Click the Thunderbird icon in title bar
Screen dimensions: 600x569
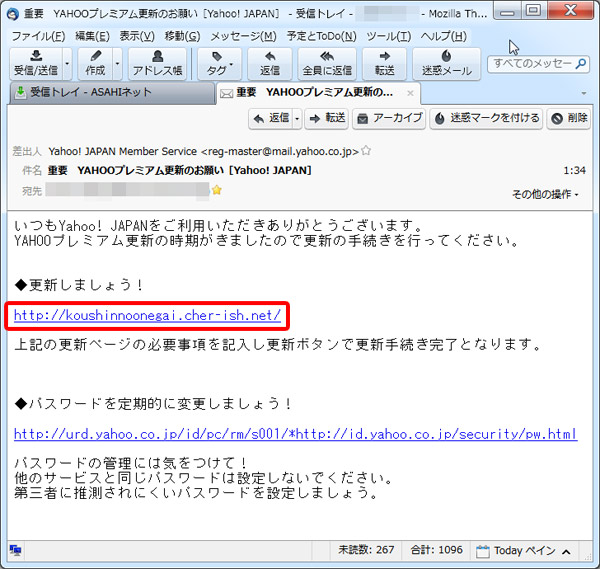coord(13,14)
